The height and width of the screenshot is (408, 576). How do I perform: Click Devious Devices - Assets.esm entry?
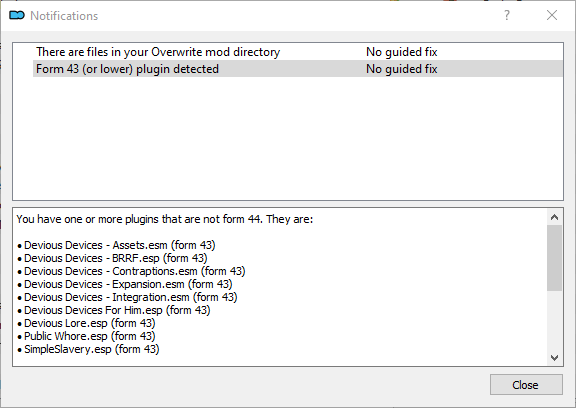(x=116, y=245)
